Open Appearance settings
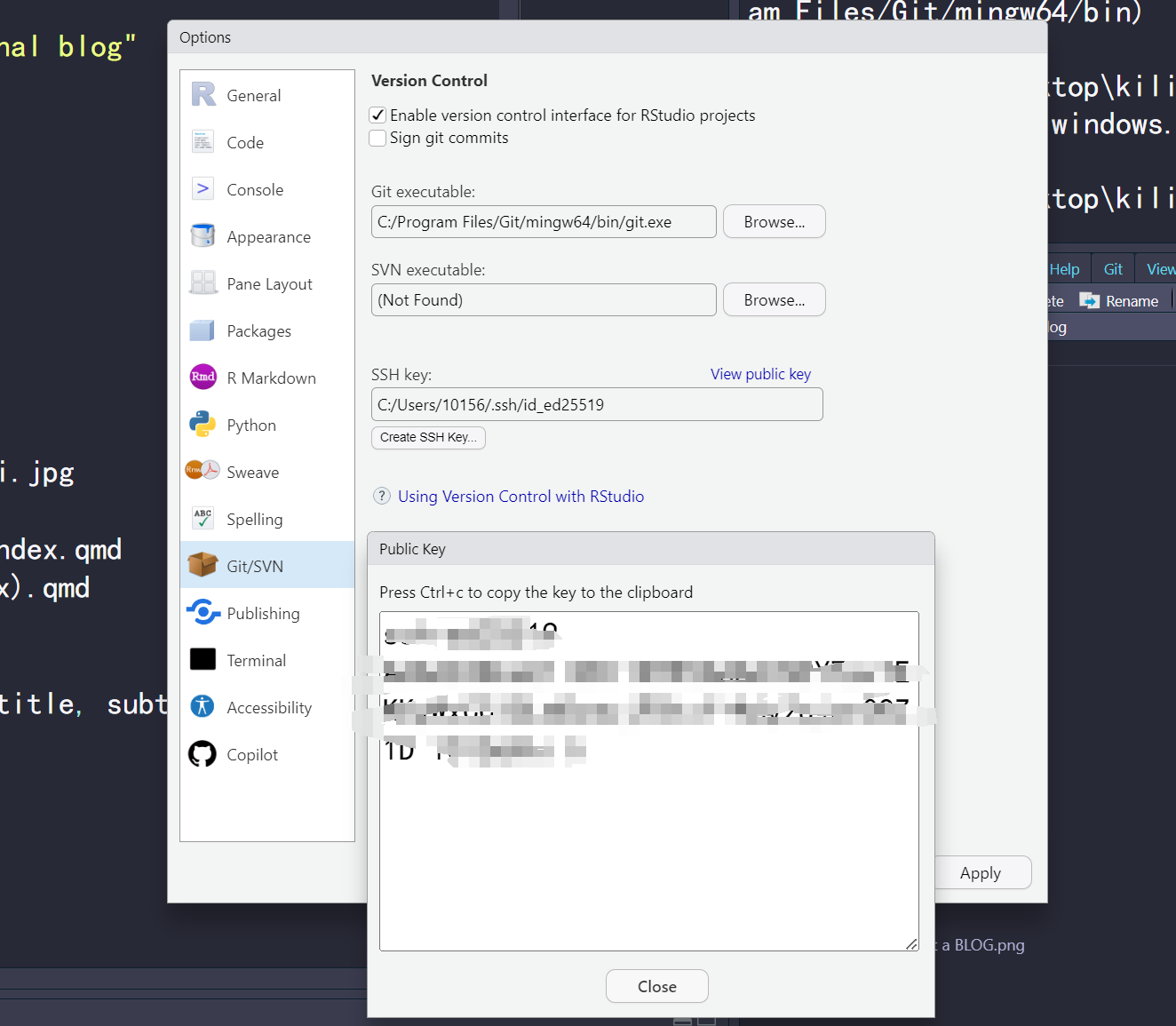 [x=268, y=236]
